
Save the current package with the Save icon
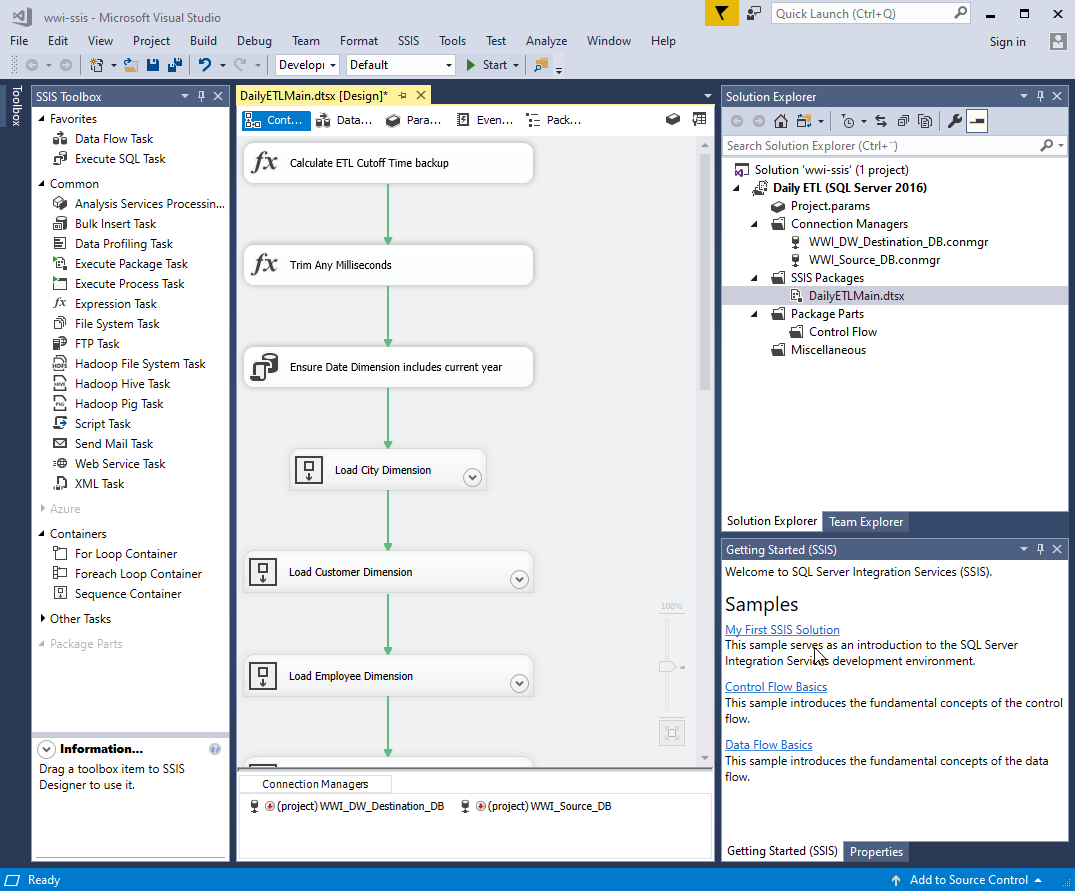coord(153,65)
